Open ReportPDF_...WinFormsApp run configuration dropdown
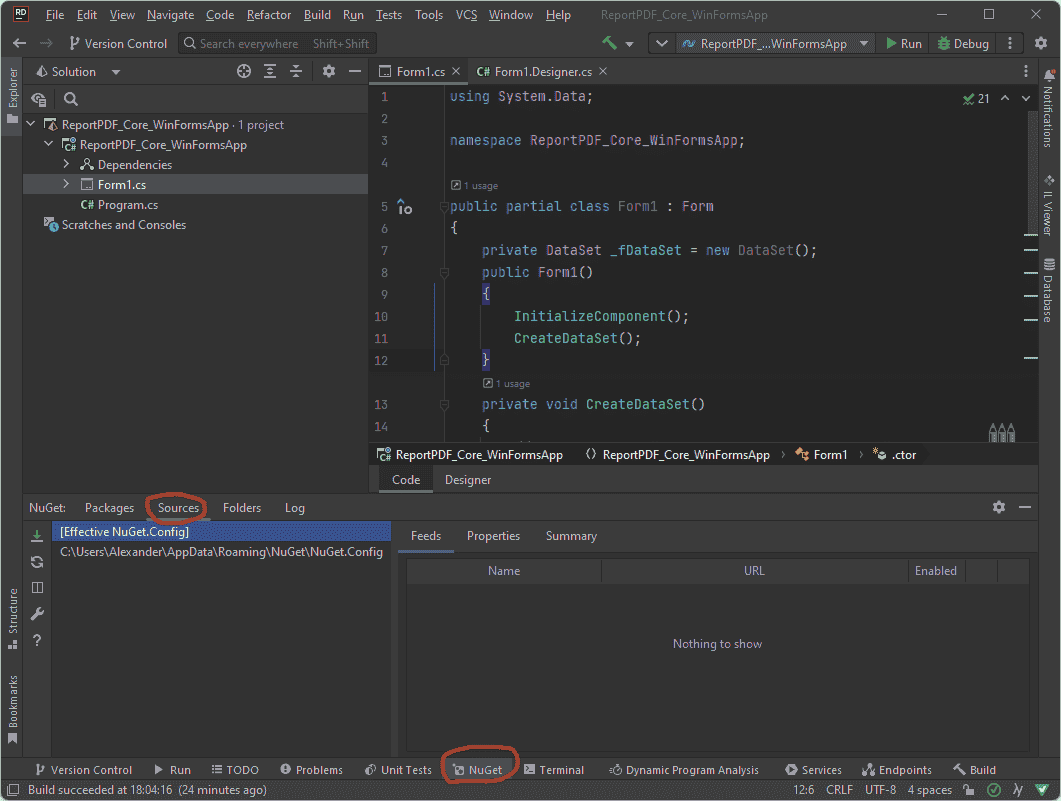Image resolution: width=1061 pixels, height=801 pixels. [775, 43]
